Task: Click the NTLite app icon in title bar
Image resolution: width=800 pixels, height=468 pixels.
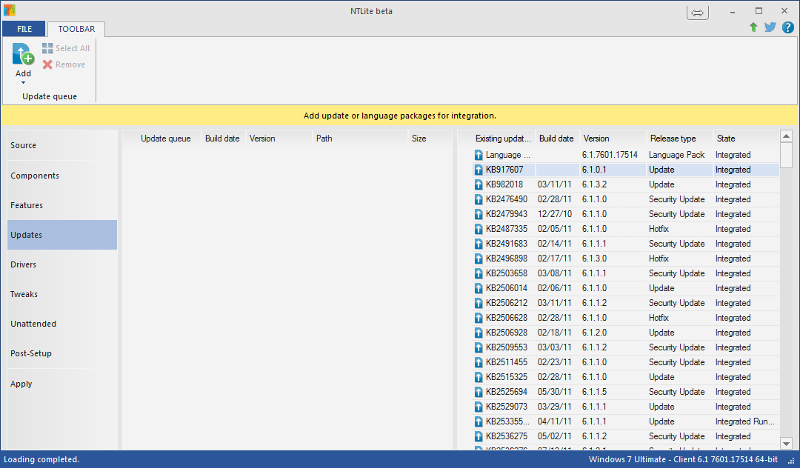Action: tap(9, 10)
